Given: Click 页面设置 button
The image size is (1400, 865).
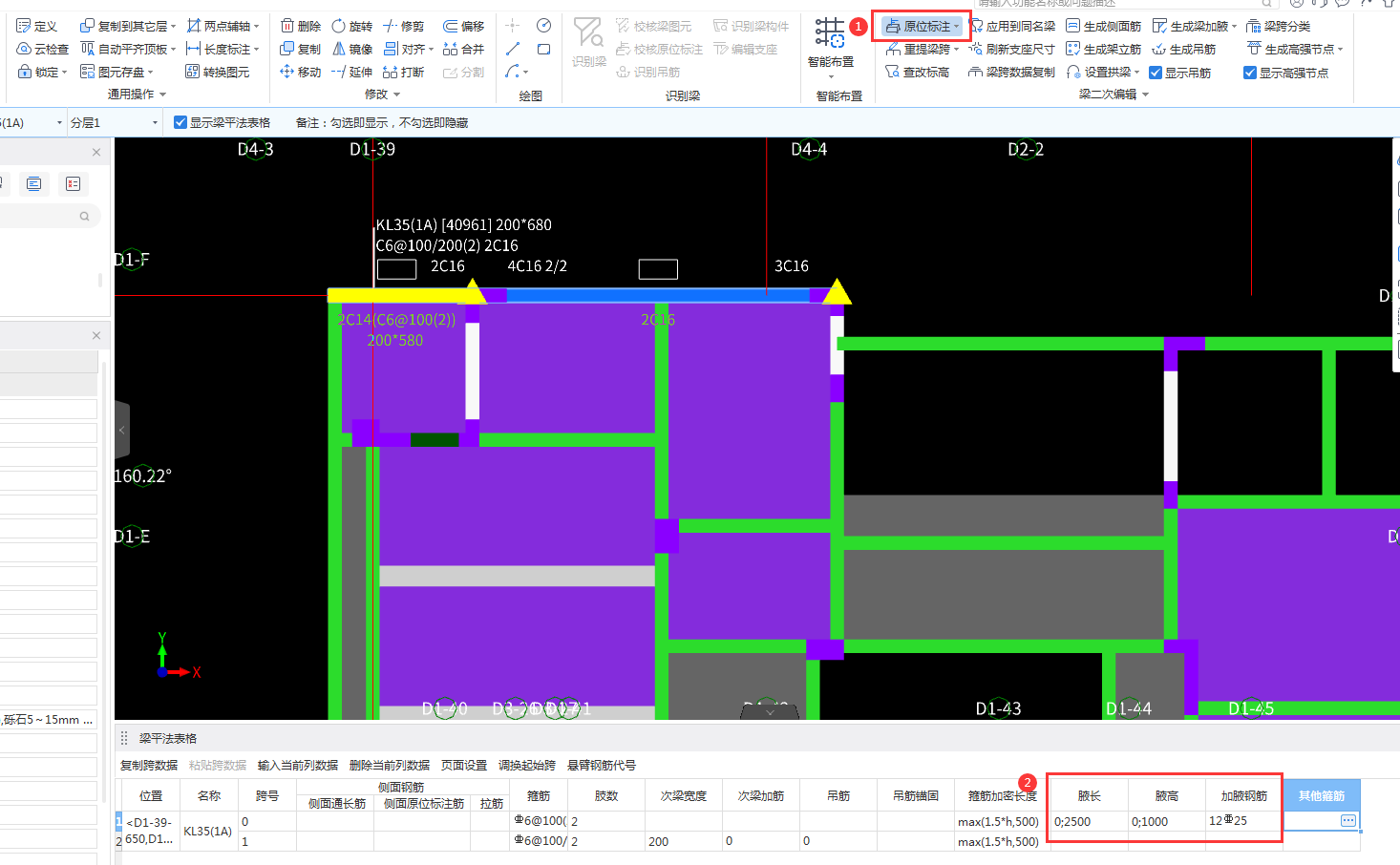Looking at the screenshot, I should click(464, 765).
